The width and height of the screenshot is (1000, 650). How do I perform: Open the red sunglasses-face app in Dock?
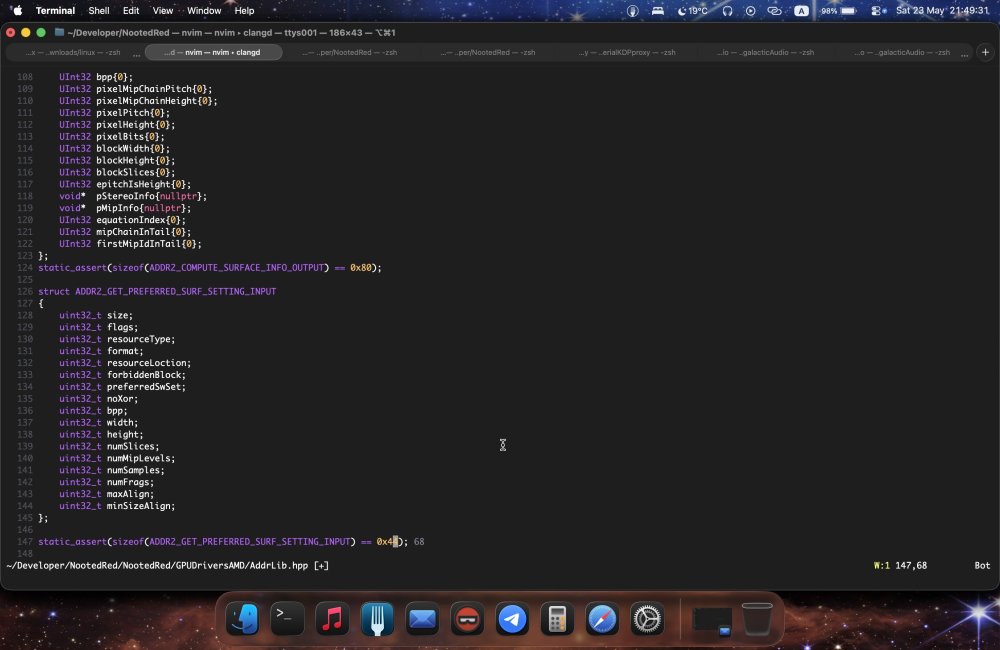coord(467,619)
